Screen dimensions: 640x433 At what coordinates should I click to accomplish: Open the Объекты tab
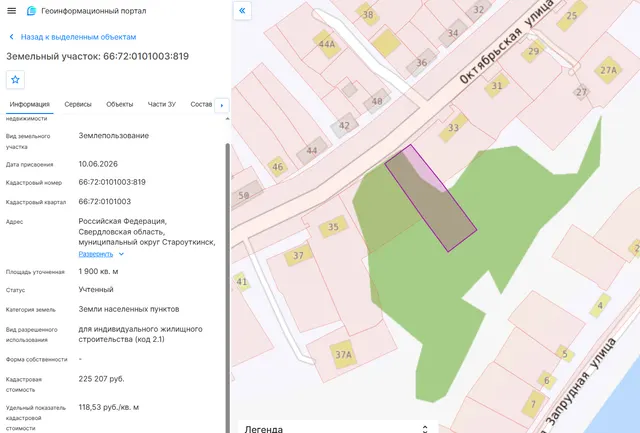[x=120, y=104]
